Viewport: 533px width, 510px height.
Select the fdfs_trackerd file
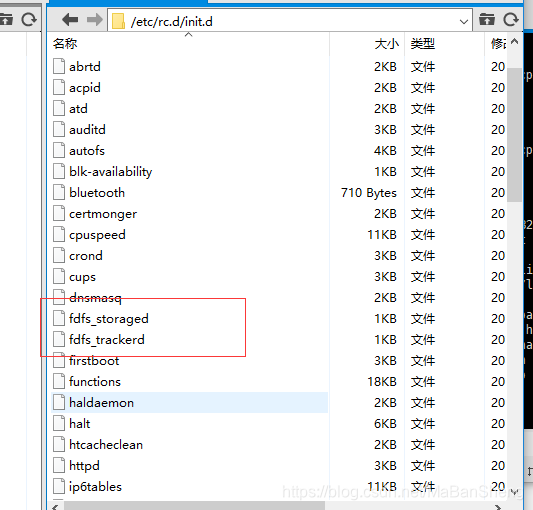coord(107,340)
